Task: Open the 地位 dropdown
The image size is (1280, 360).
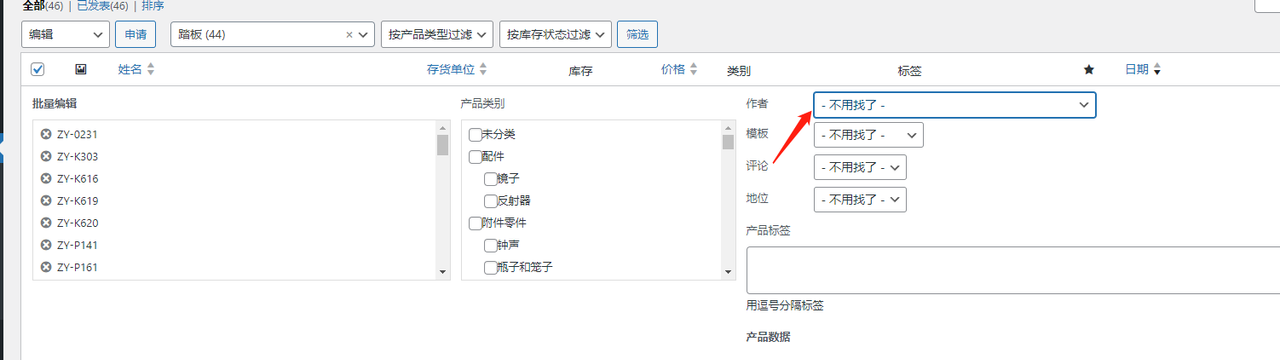Action: point(860,199)
